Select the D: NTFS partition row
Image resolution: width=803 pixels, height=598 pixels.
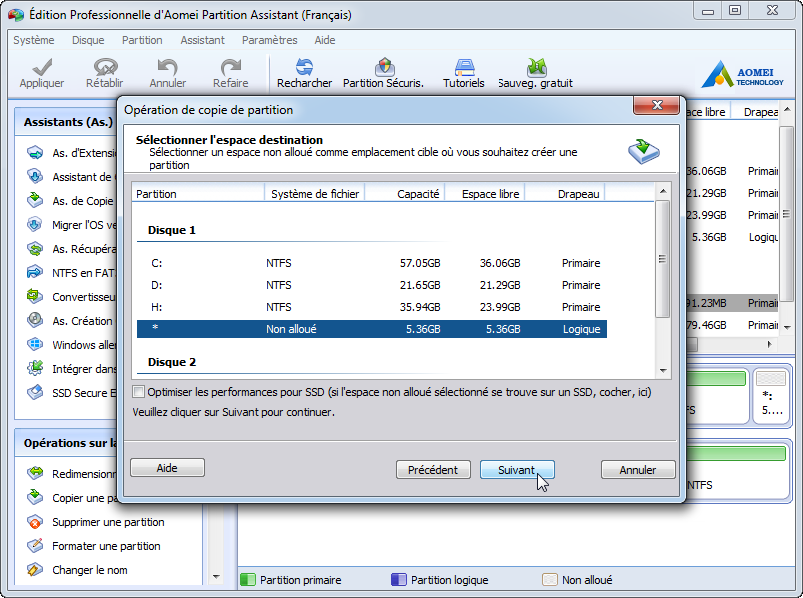(x=372, y=285)
